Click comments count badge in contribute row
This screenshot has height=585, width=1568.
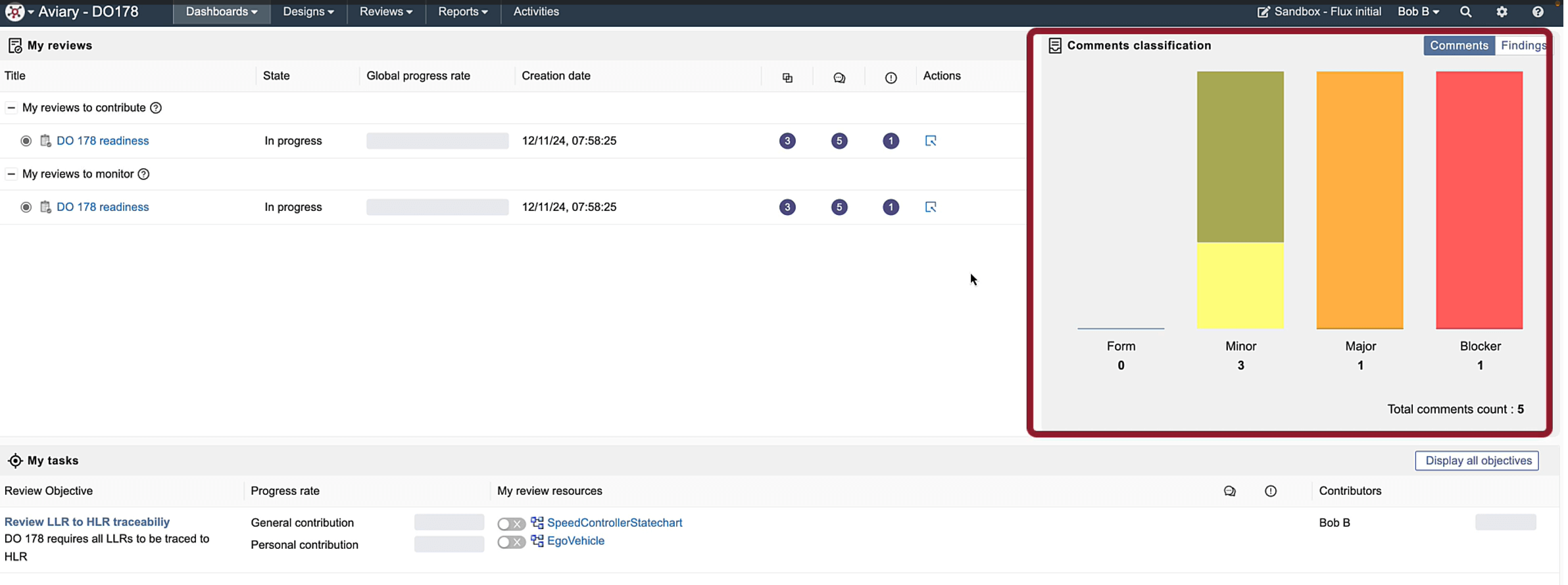click(839, 141)
